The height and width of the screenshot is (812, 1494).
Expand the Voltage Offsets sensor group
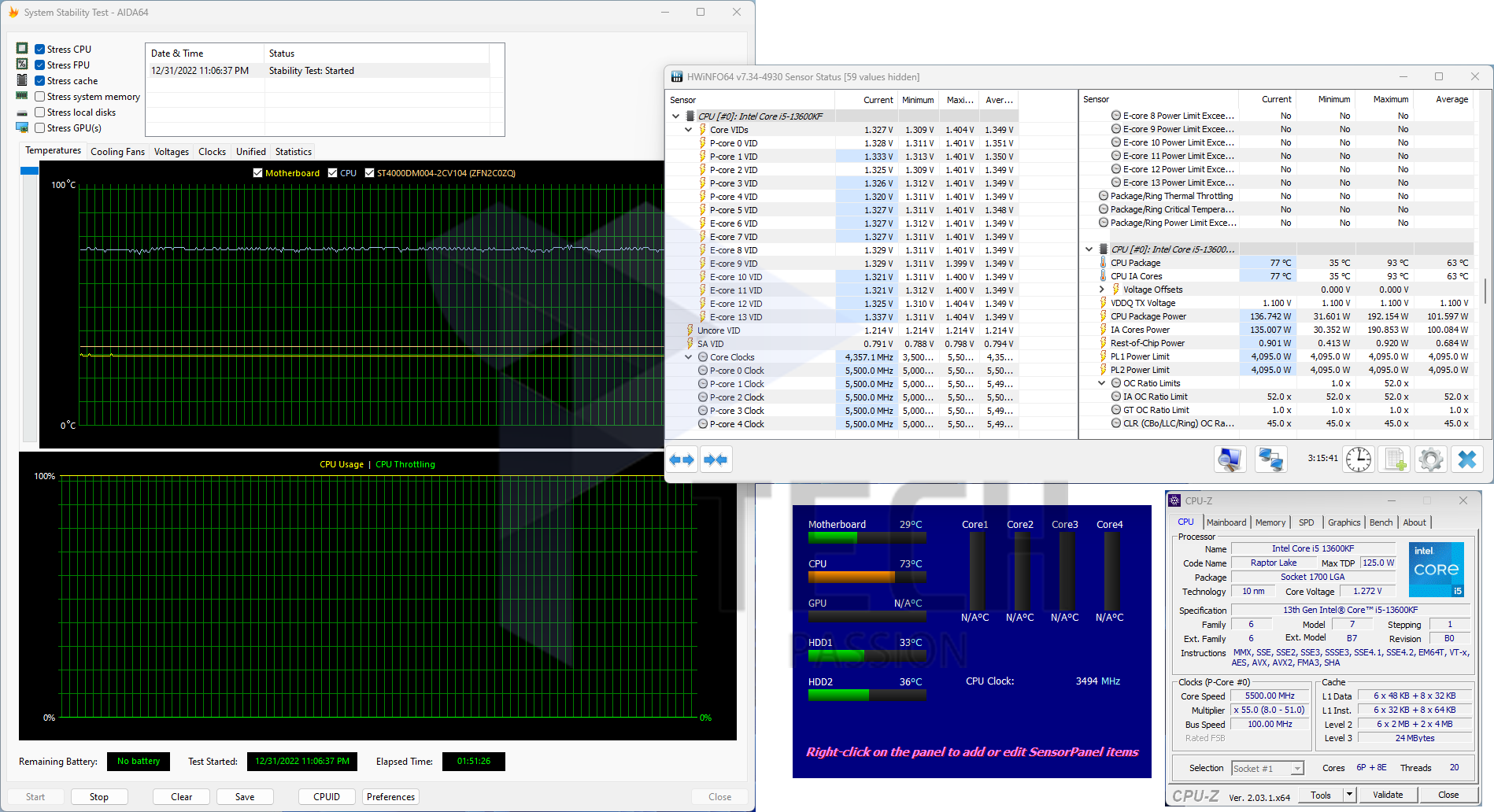[1101, 290]
